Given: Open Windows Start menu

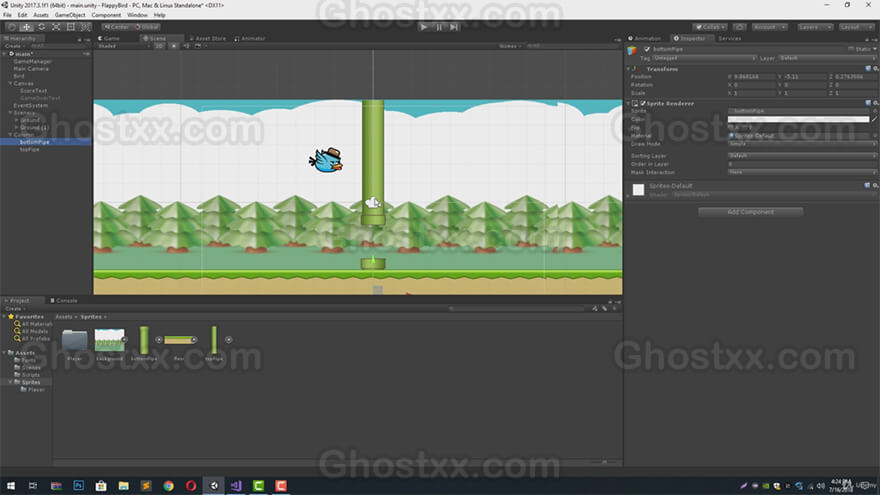Looking at the screenshot, I should coord(11,485).
